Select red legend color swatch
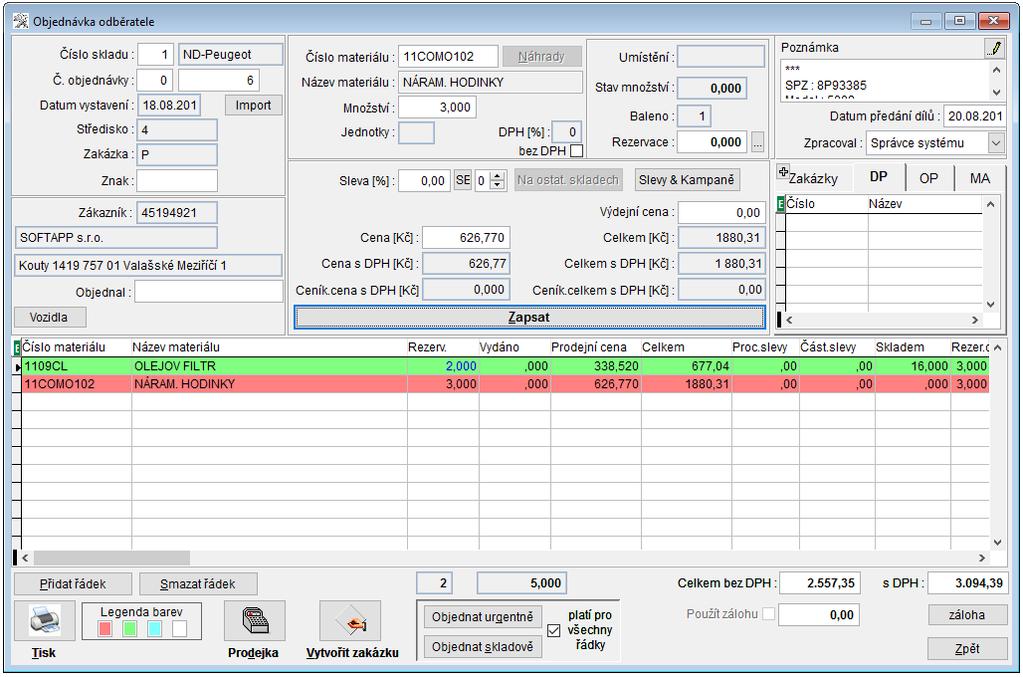Viewport: 1023px width, 677px height. [x=104, y=628]
